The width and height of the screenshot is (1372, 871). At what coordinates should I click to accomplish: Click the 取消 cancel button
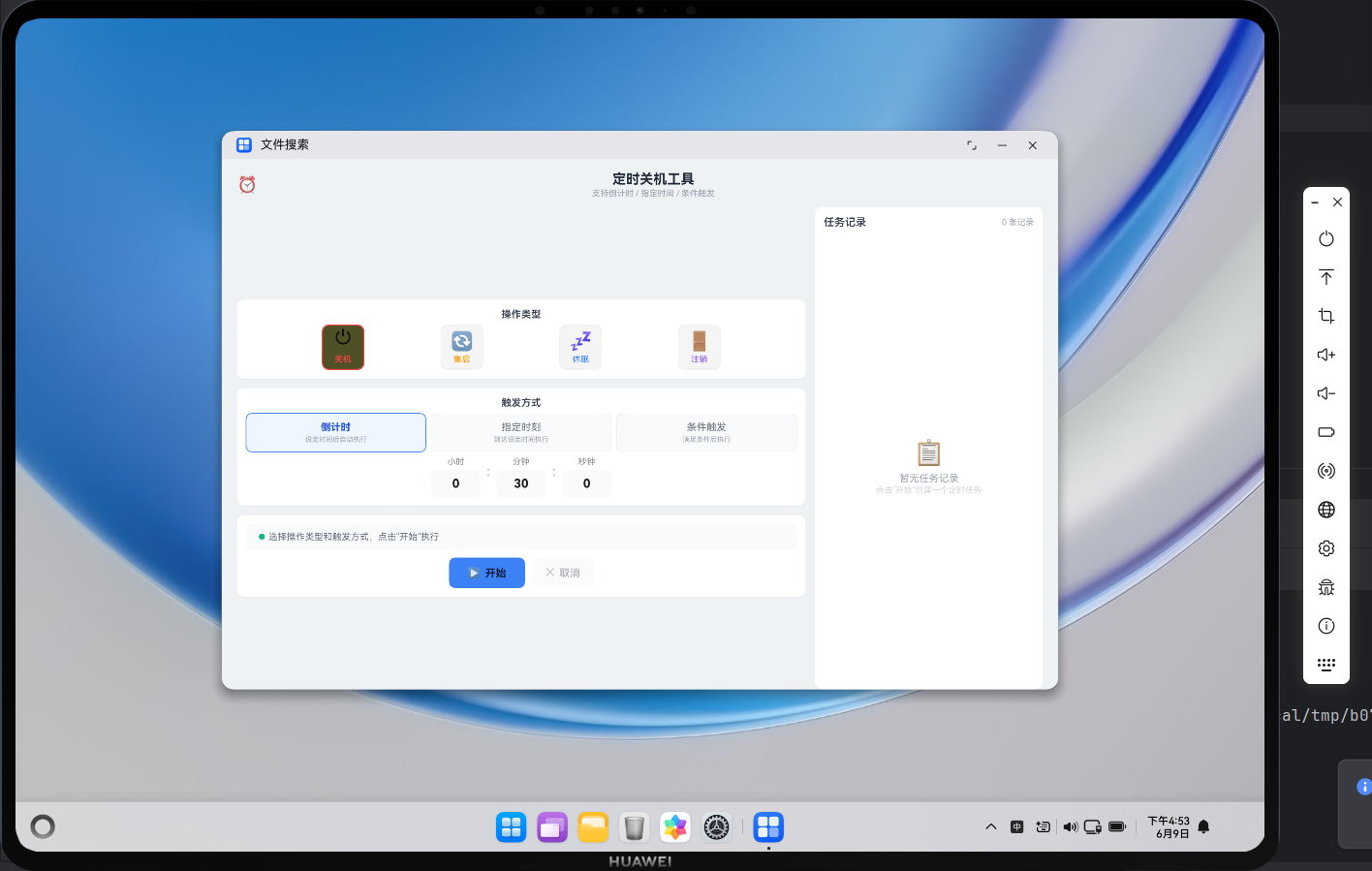click(x=562, y=573)
